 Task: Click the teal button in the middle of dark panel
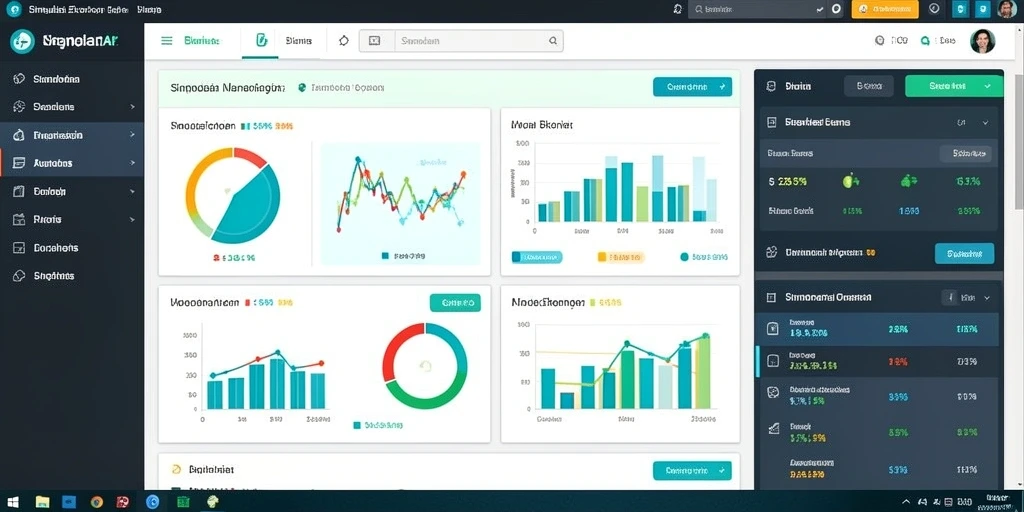[965, 253]
